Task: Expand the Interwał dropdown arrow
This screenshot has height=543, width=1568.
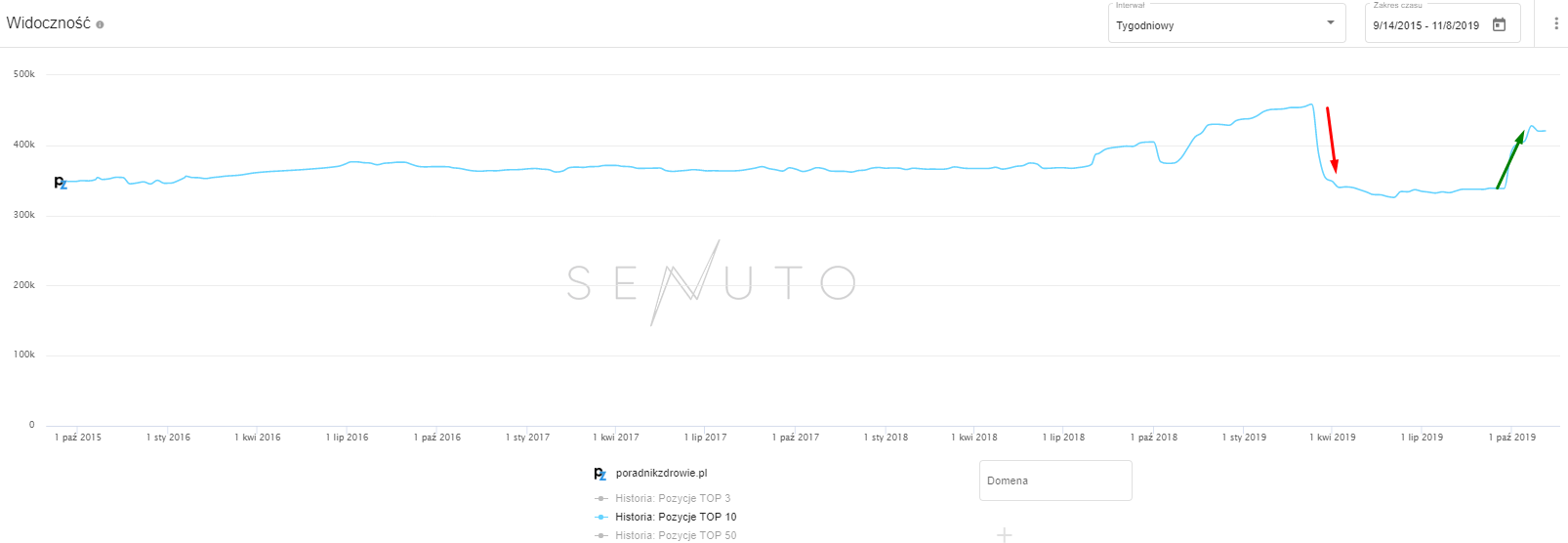Action: pos(1330,22)
